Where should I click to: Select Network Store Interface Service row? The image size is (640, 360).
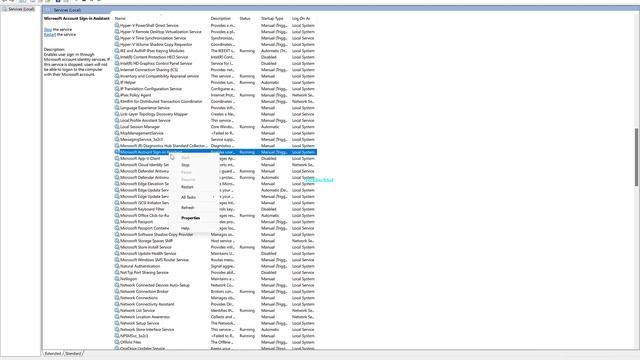pos(216,329)
